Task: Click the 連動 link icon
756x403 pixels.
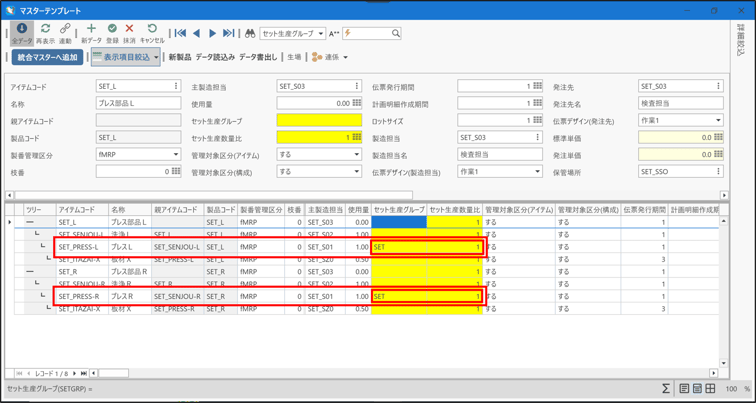Action: (x=65, y=30)
